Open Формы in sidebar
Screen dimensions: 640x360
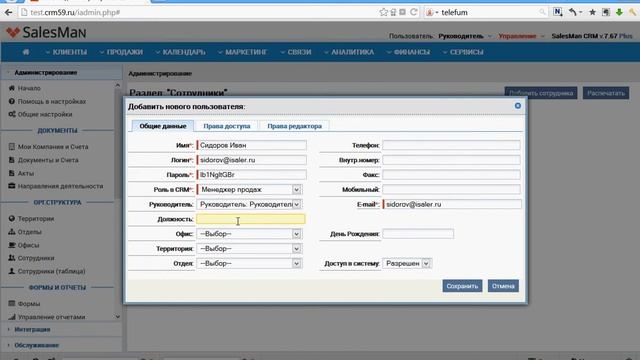tap(29, 304)
